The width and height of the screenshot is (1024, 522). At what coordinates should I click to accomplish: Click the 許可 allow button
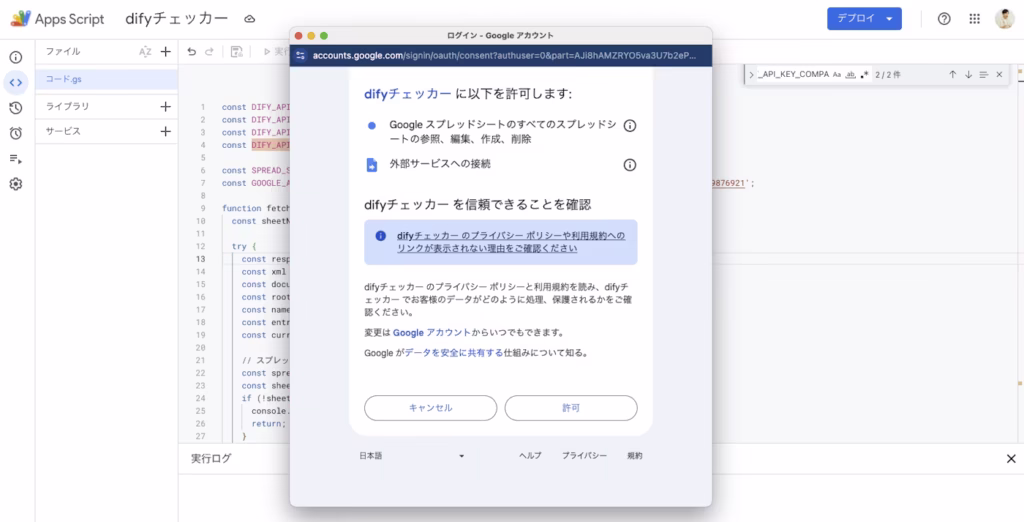pyautogui.click(x=570, y=408)
